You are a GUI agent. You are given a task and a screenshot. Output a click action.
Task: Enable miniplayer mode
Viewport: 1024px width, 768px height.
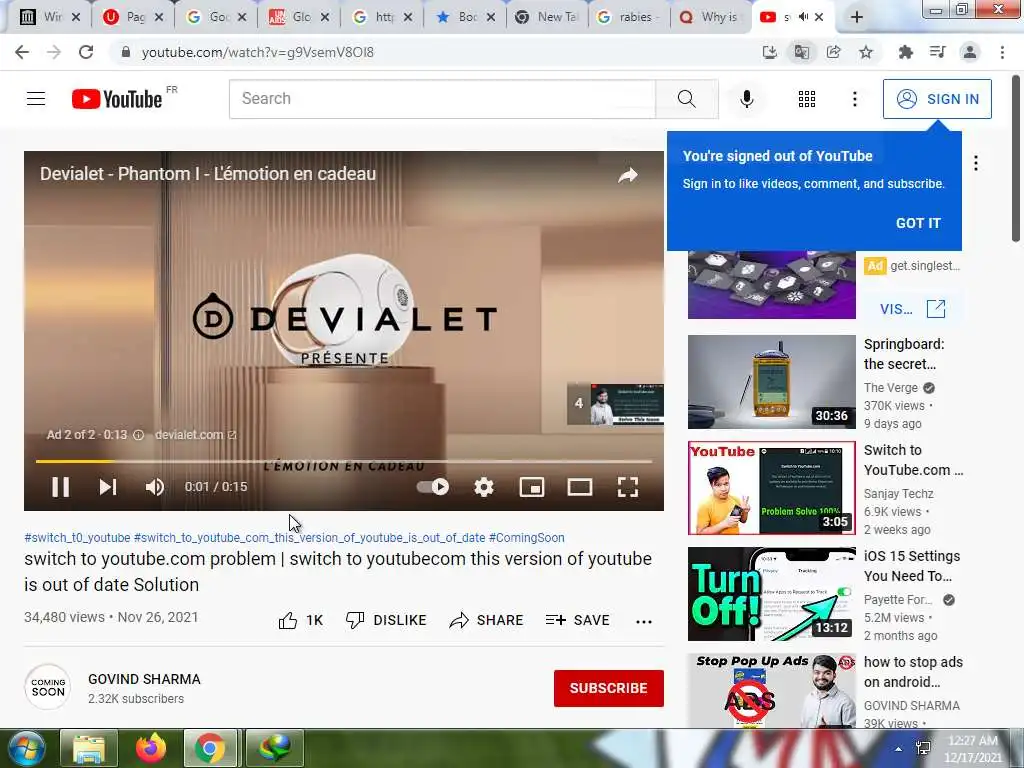coord(532,487)
